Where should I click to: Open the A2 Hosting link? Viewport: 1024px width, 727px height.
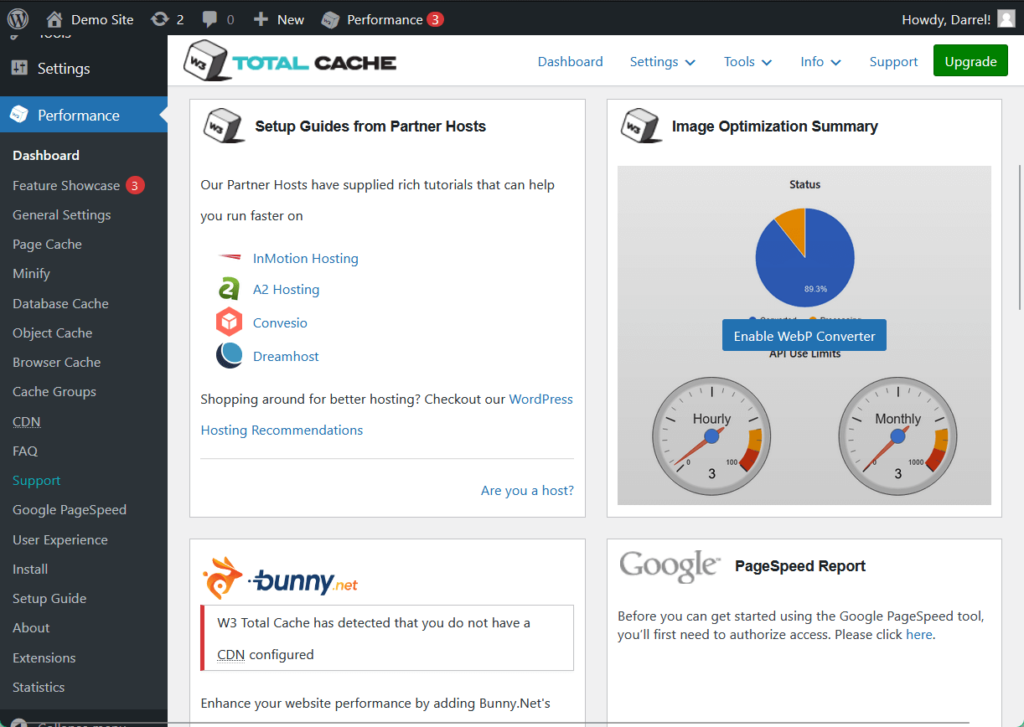tap(286, 289)
